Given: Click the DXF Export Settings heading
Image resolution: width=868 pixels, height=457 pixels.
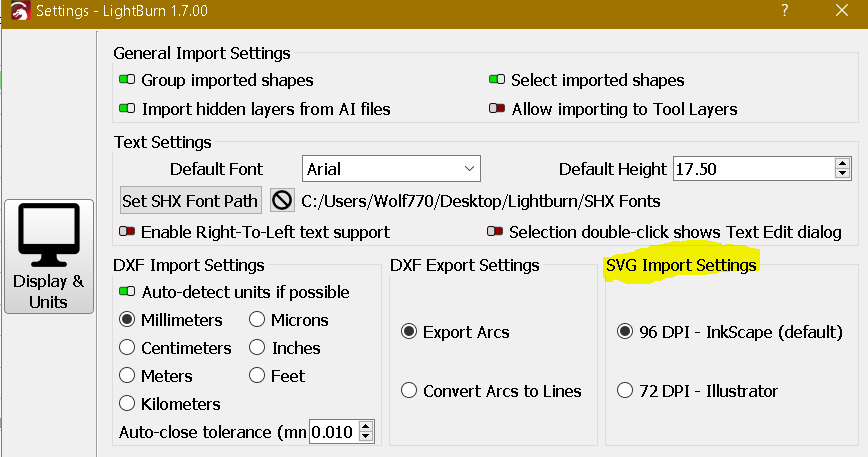Looking at the screenshot, I should [x=464, y=265].
